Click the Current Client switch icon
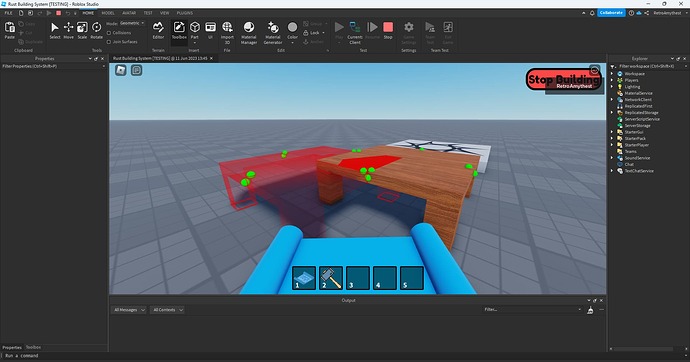The image size is (690, 362). (355, 28)
